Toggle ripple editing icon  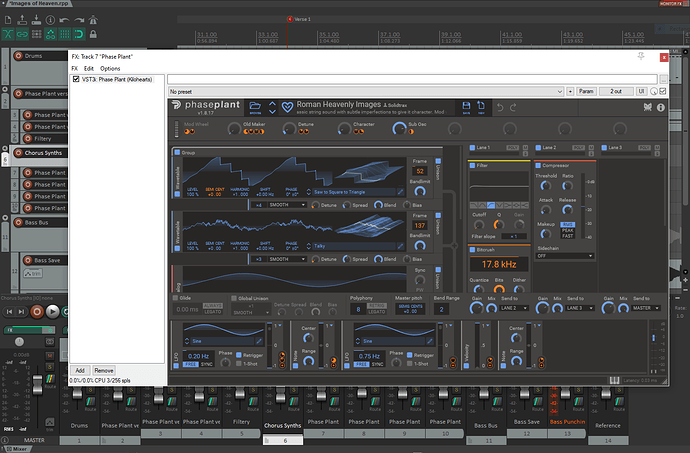pos(37,34)
